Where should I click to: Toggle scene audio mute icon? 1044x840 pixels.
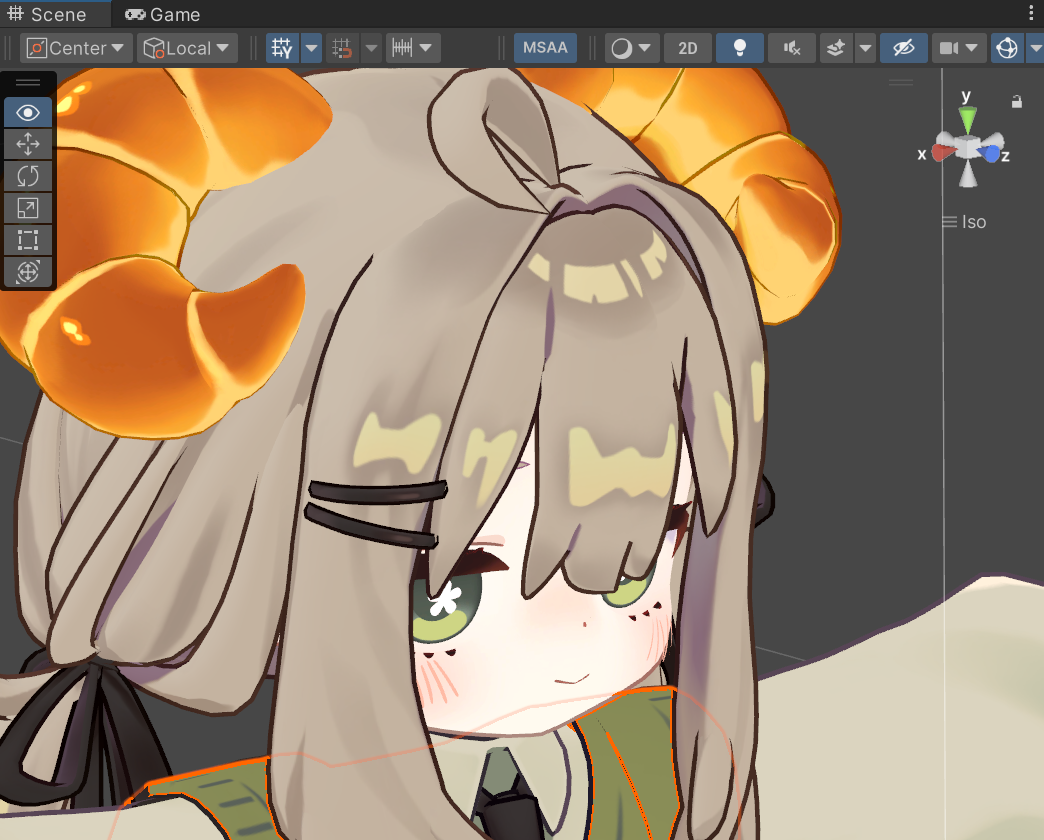[x=792, y=48]
